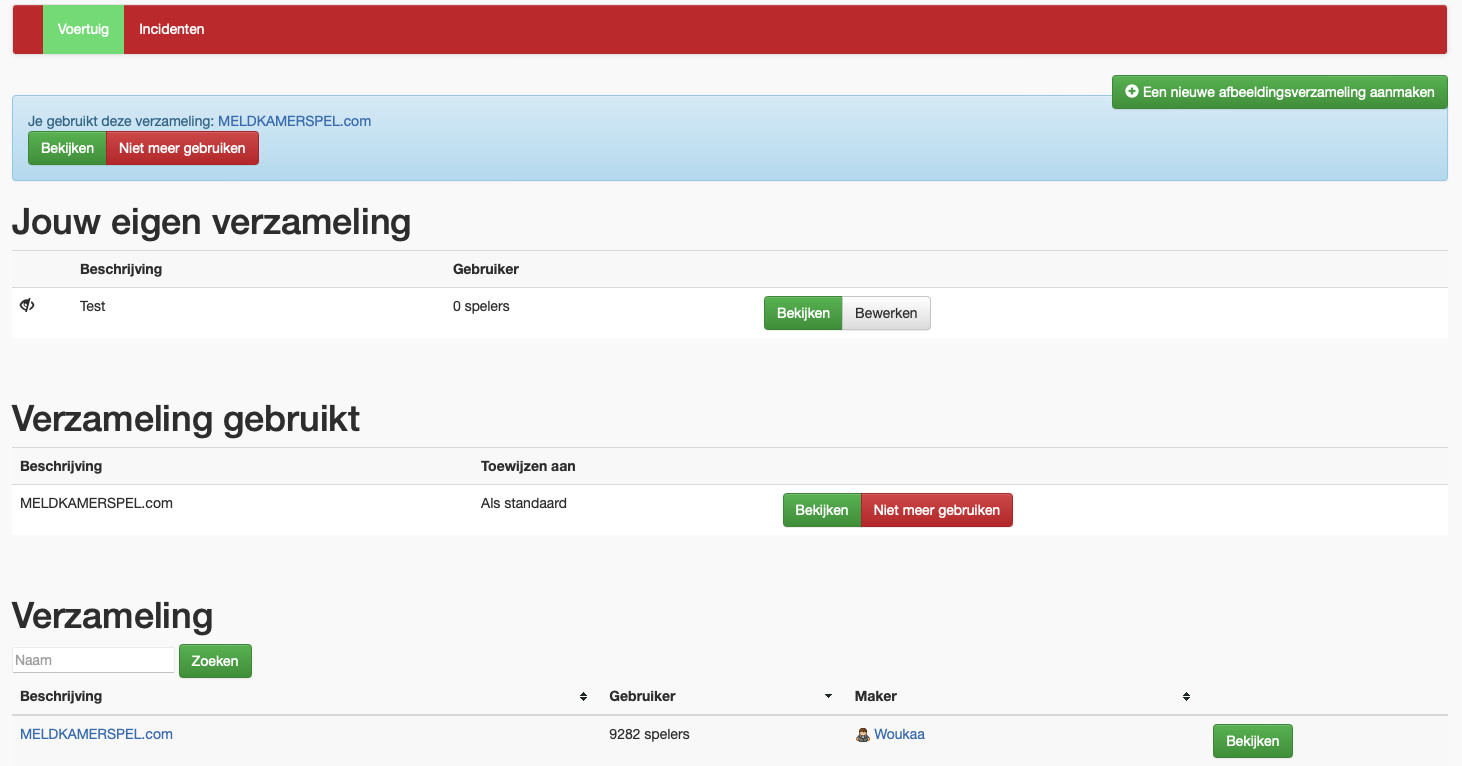The image size is (1462, 766).
Task: View the Test collection with Bekijken
Action: pos(803,313)
